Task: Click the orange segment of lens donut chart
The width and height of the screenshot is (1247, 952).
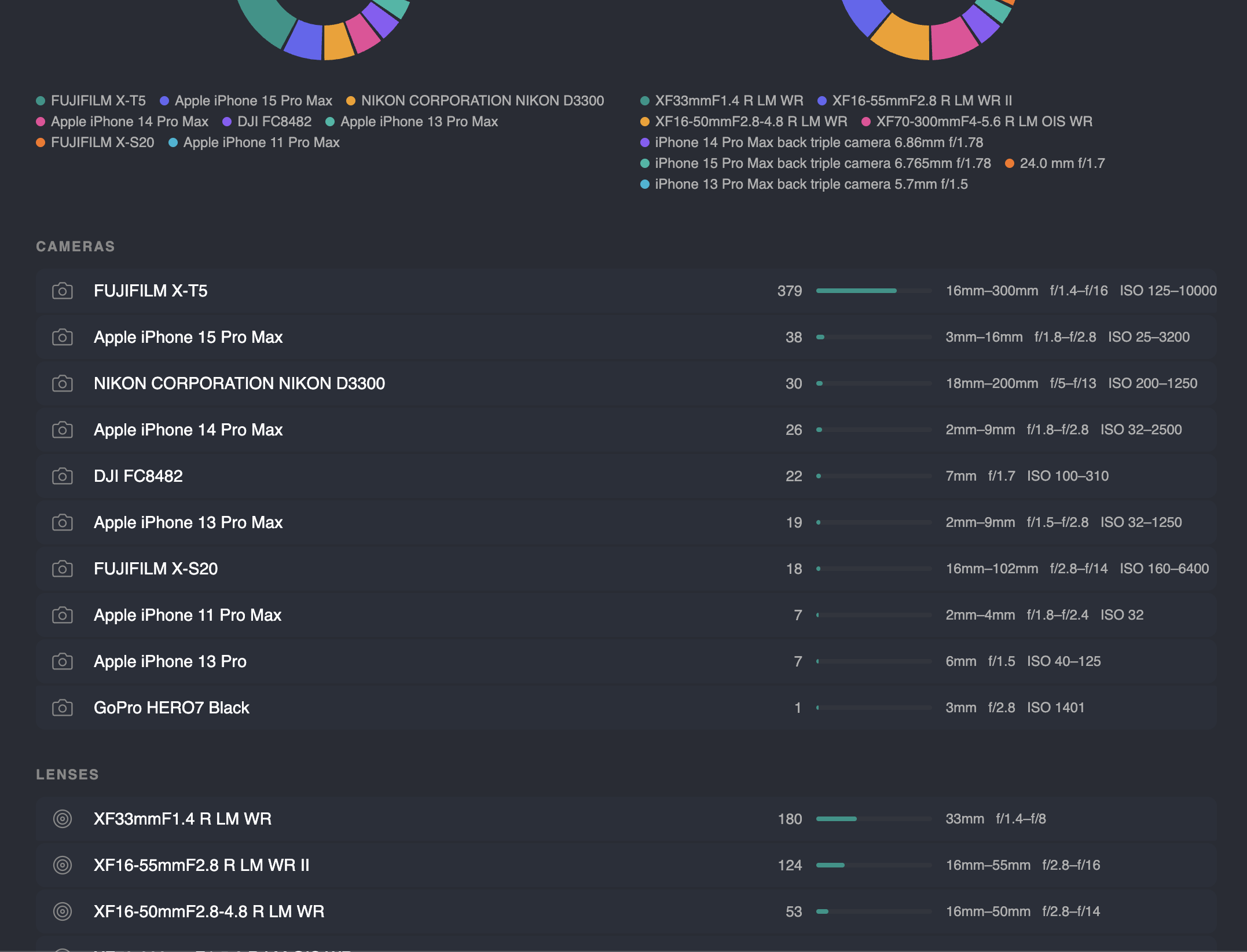Action: pyautogui.click(x=903, y=39)
